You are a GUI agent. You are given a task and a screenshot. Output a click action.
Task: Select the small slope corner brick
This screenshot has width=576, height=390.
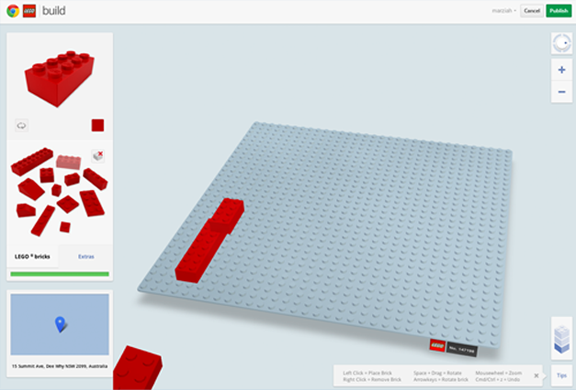pos(26,210)
